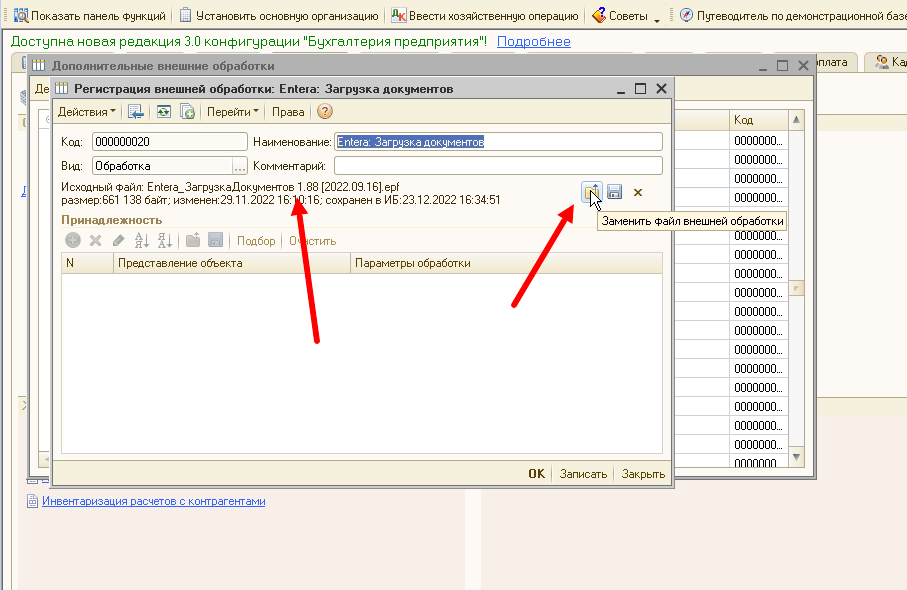Open Путеводитель по демонстрационной базе
Viewport: 907px width, 590px height.
point(792,16)
